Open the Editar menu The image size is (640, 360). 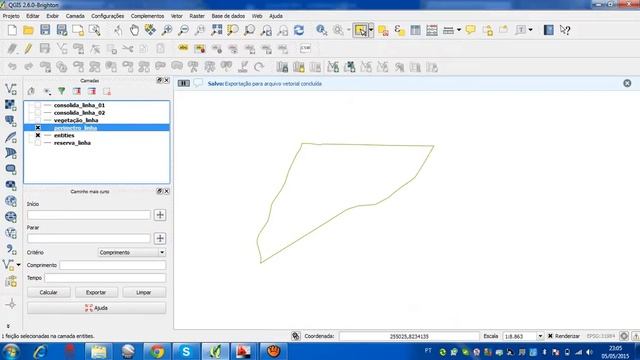(33, 16)
